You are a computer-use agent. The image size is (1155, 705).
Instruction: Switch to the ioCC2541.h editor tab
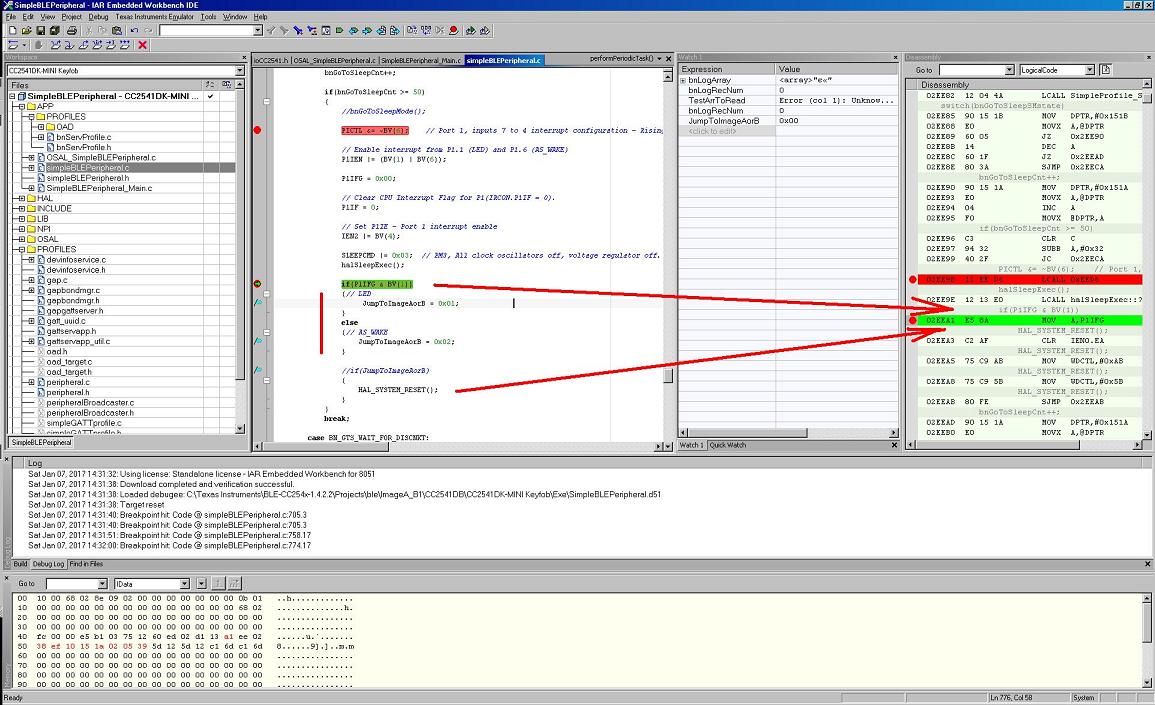point(271,60)
